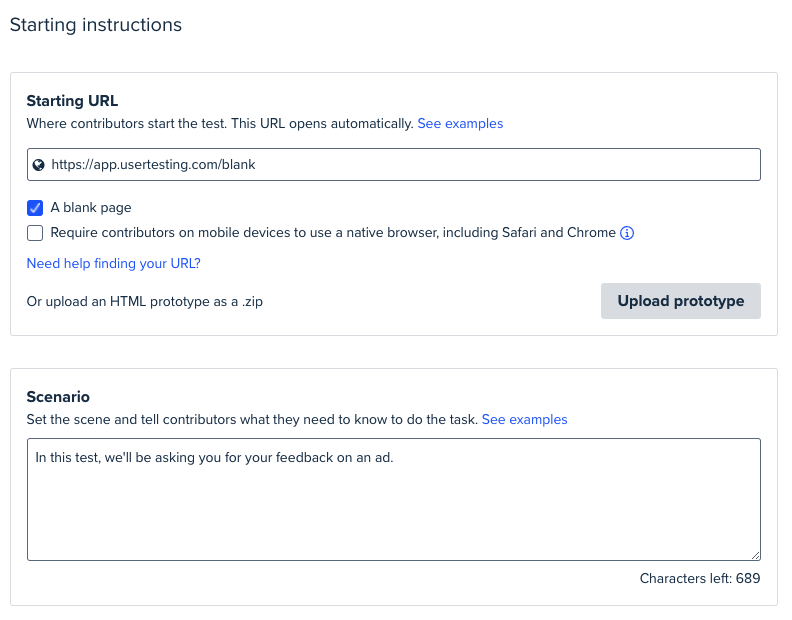The height and width of the screenshot is (620, 792).
Task: Uncheck the A blank page checkbox
Action: 35,208
